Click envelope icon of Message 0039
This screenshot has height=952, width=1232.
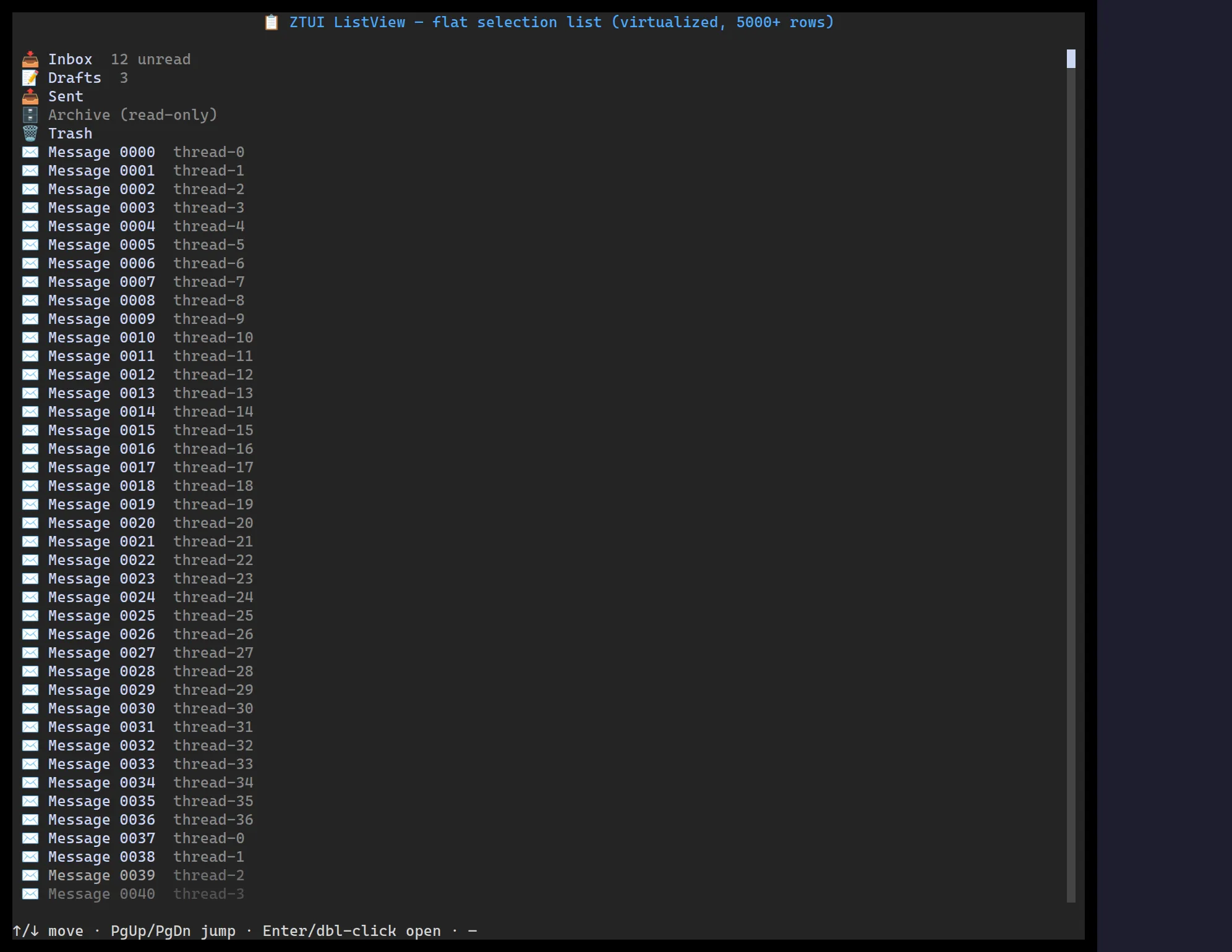(x=30, y=875)
